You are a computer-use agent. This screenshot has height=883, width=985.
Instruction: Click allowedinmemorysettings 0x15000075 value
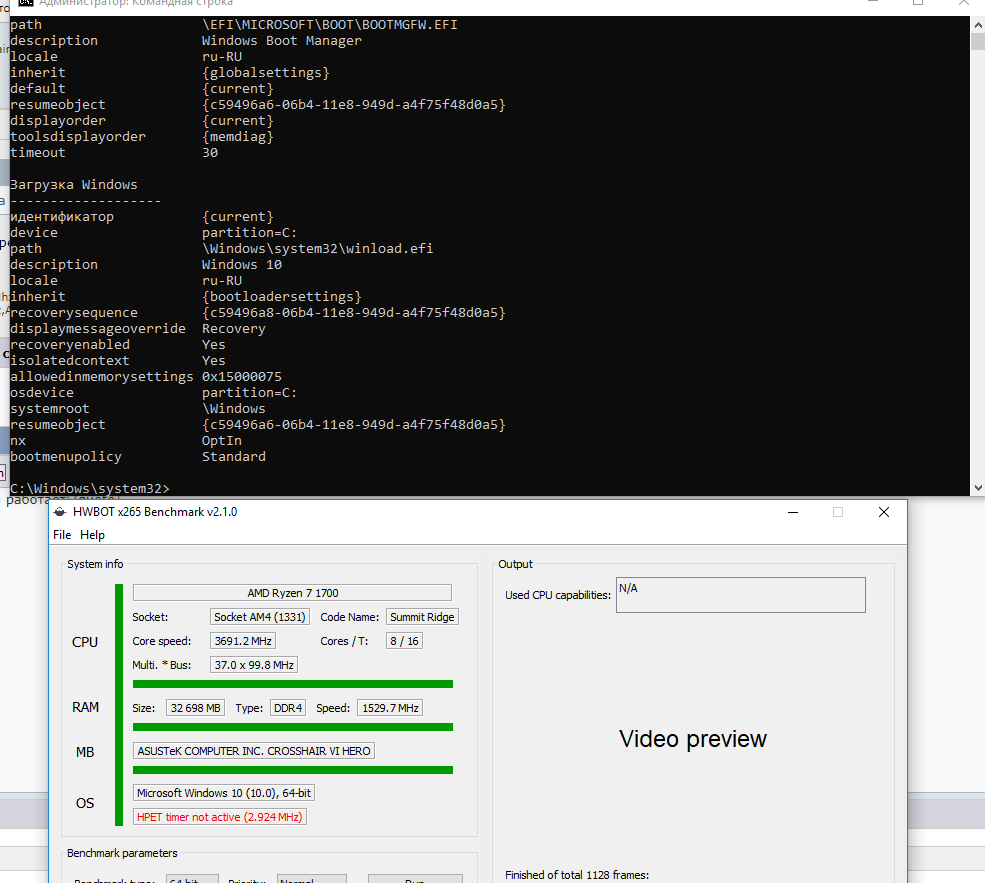242,376
